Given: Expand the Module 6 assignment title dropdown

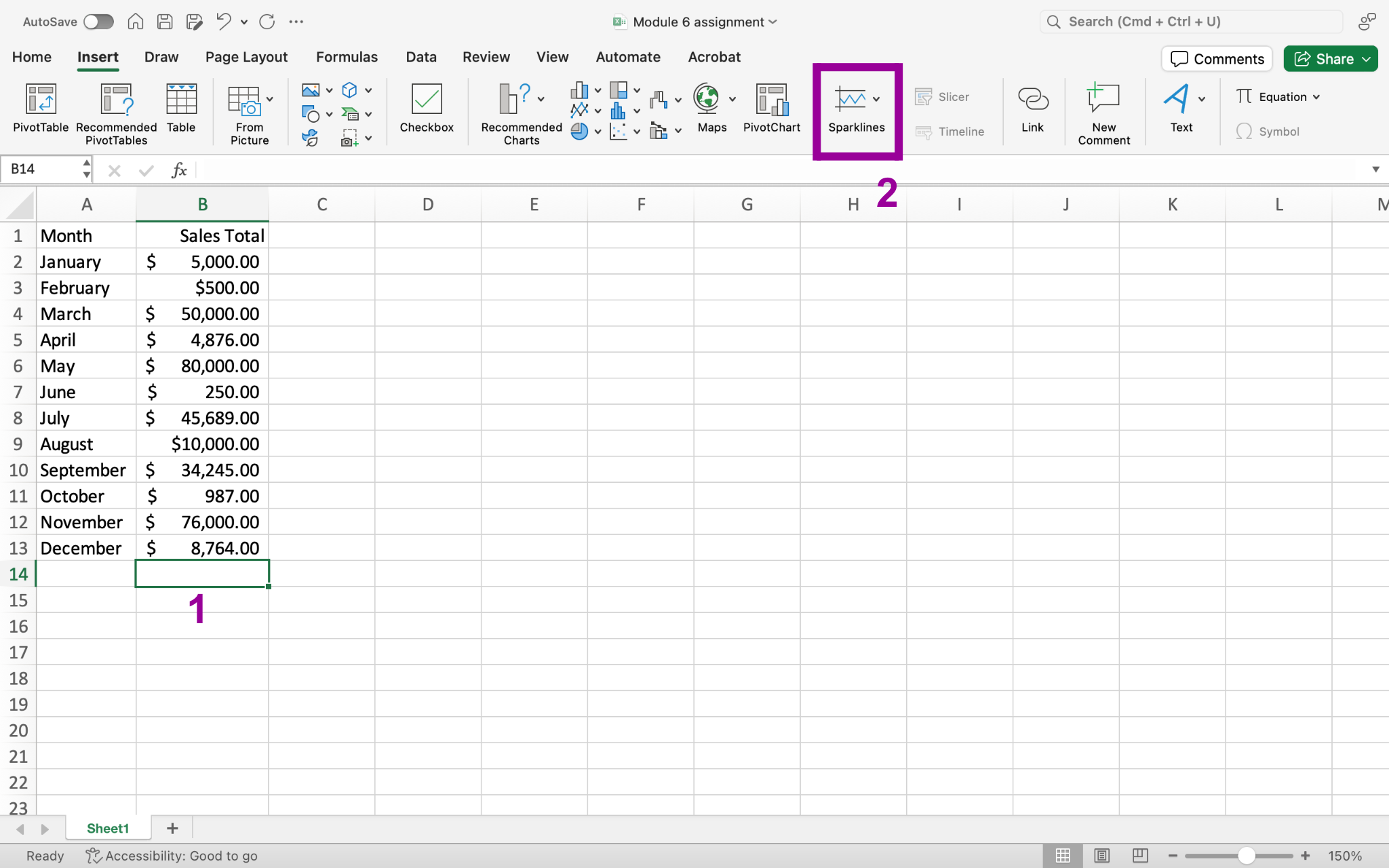Looking at the screenshot, I should click(x=772, y=22).
